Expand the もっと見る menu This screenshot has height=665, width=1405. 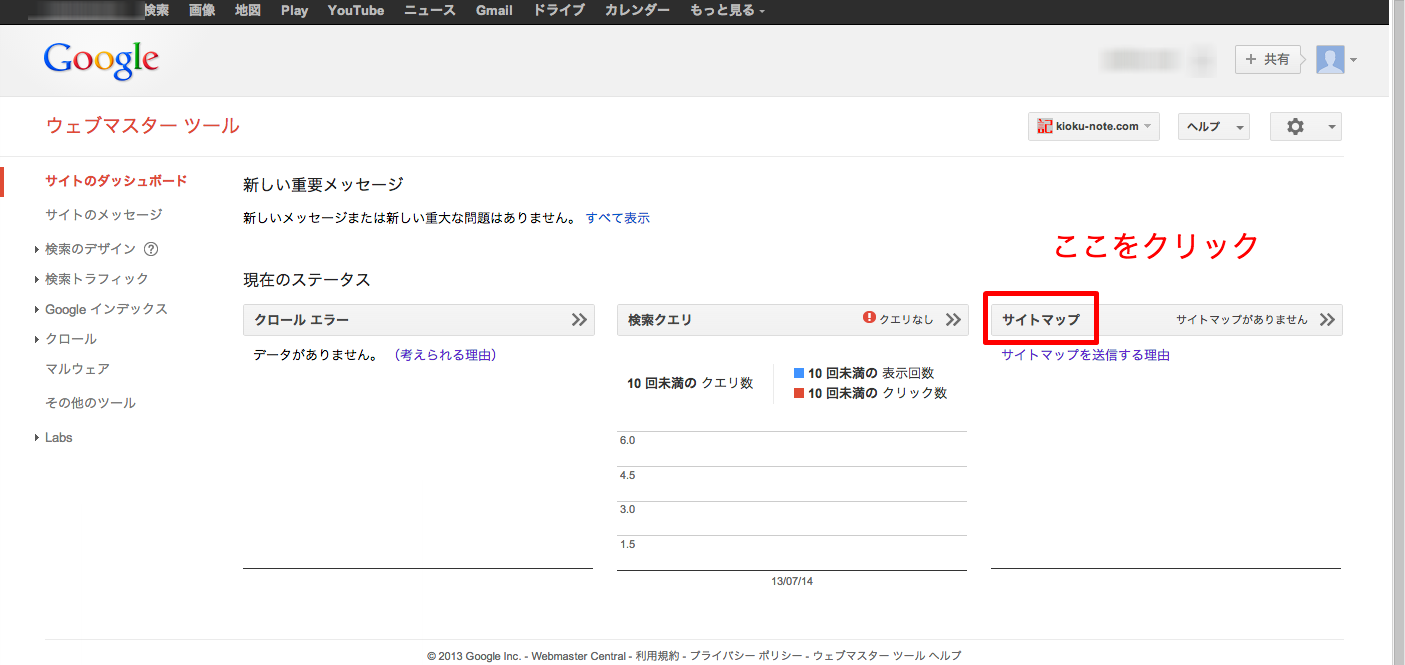click(727, 11)
